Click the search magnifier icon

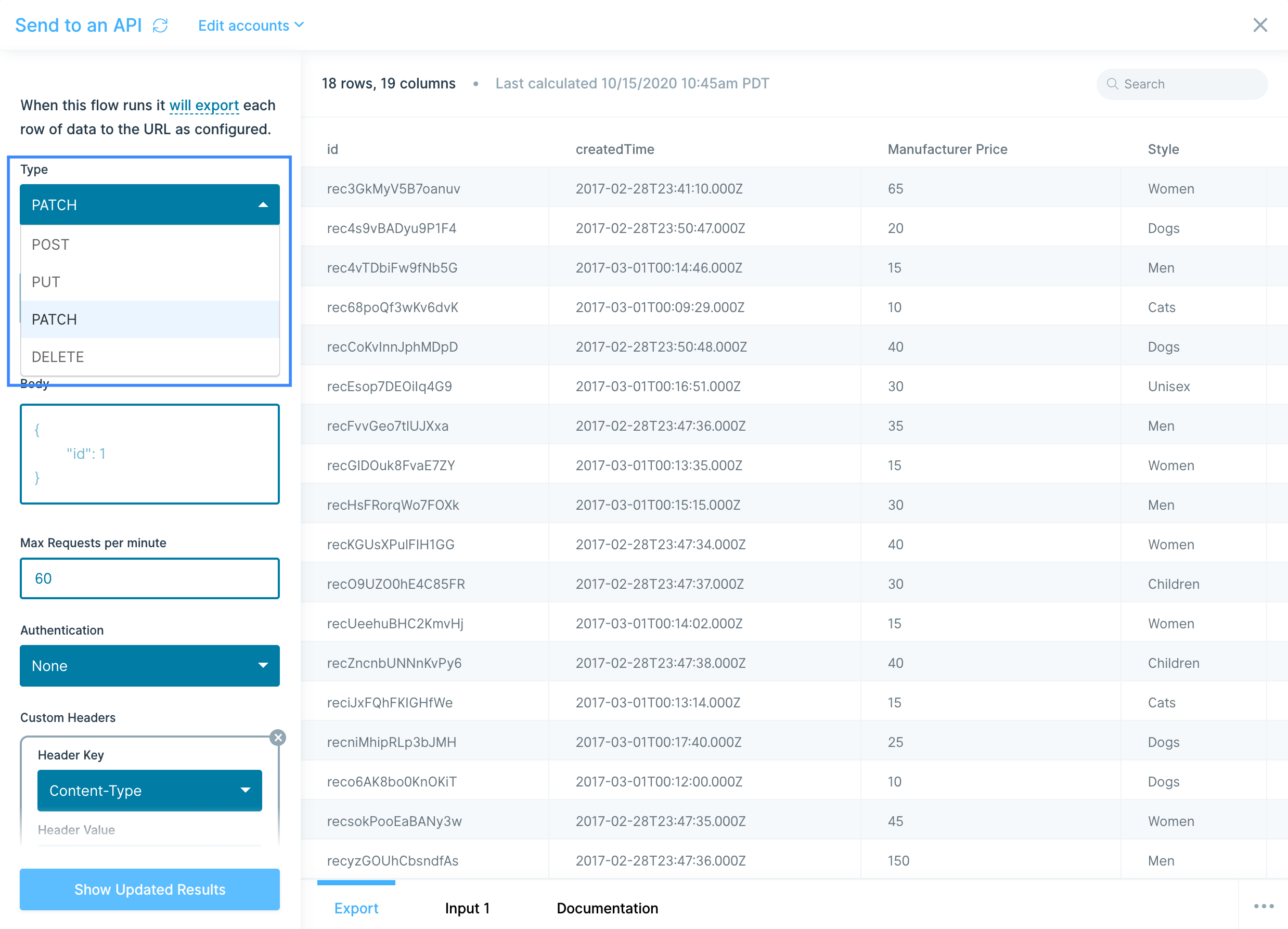[1112, 84]
